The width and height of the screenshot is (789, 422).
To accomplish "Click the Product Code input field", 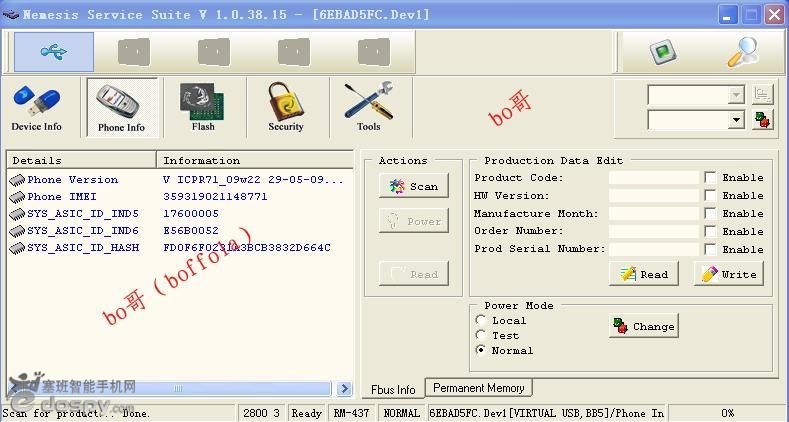I will [x=654, y=178].
